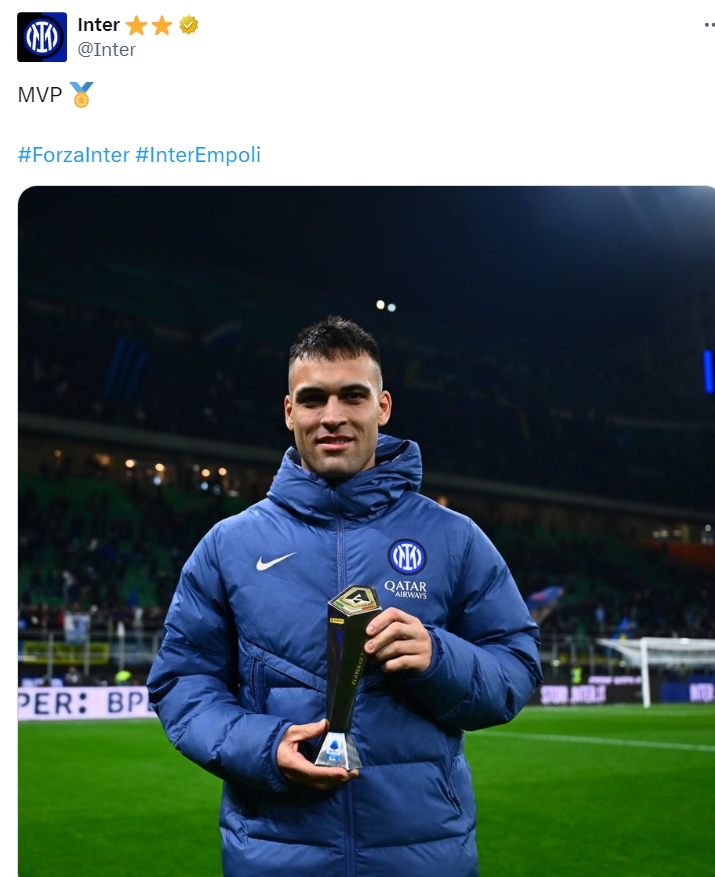Click the gold verified badge
Image resolution: width=715 pixels, height=877 pixels.
(x=188, y=25)
